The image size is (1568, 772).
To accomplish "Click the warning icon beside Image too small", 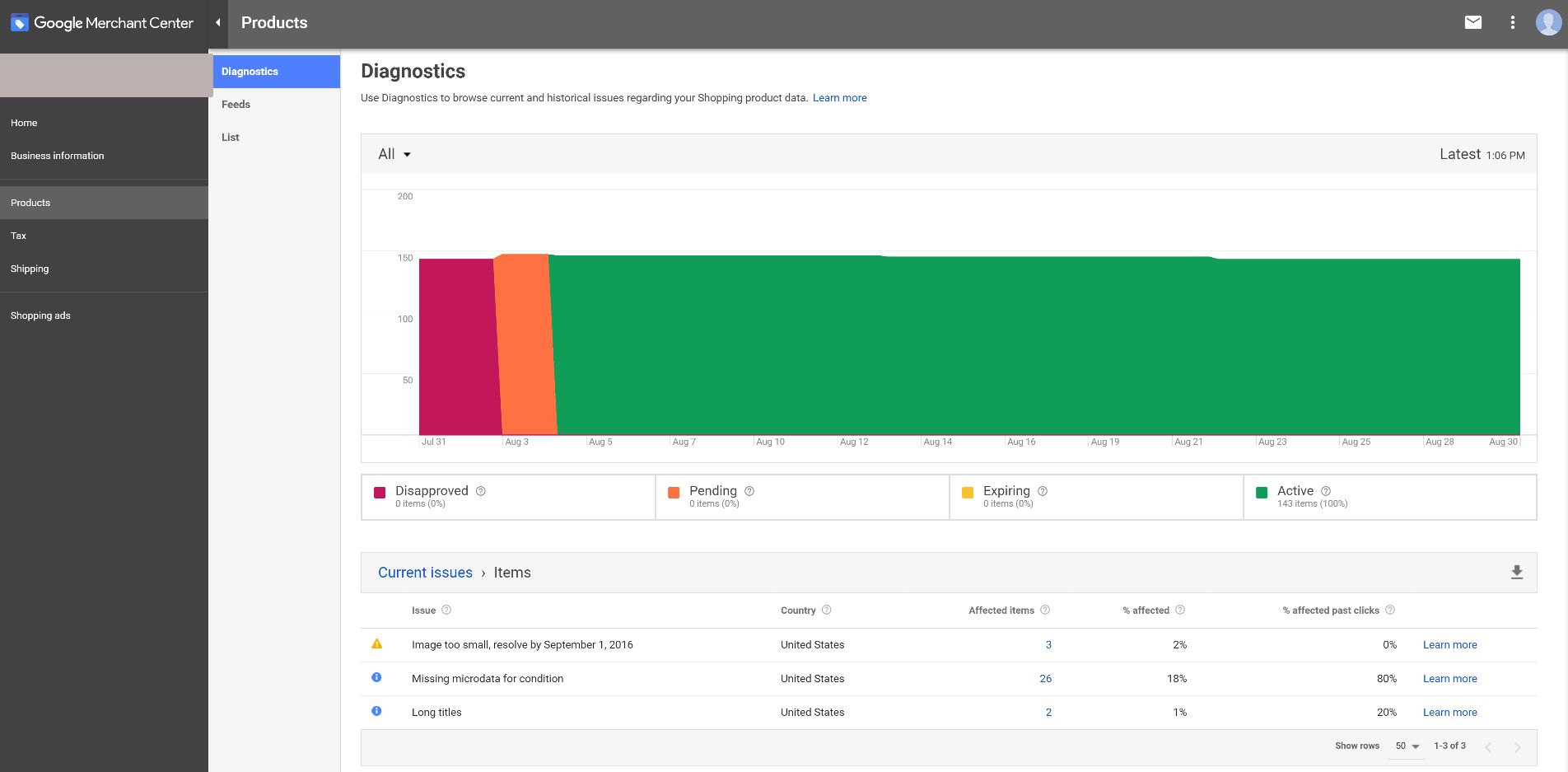I will [x=377, y=643].
